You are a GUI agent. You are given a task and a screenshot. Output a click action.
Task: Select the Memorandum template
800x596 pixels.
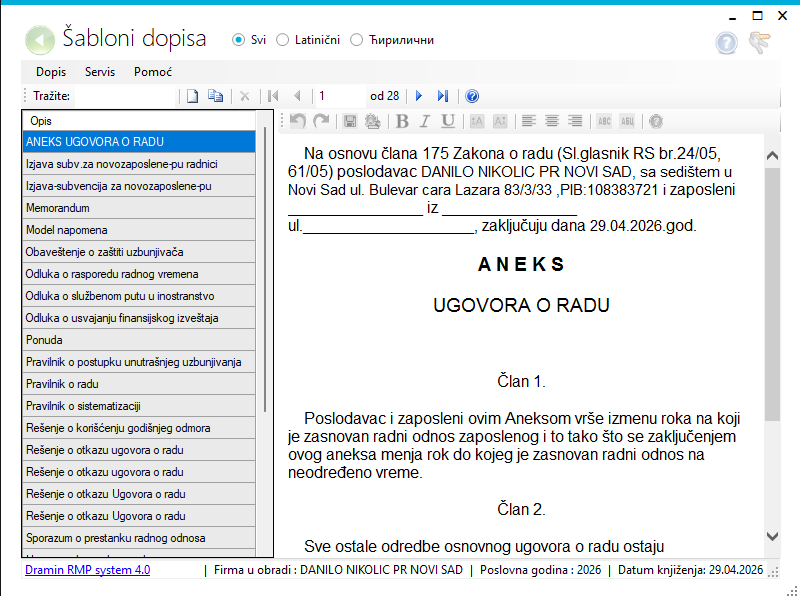(x=139, y=208)
